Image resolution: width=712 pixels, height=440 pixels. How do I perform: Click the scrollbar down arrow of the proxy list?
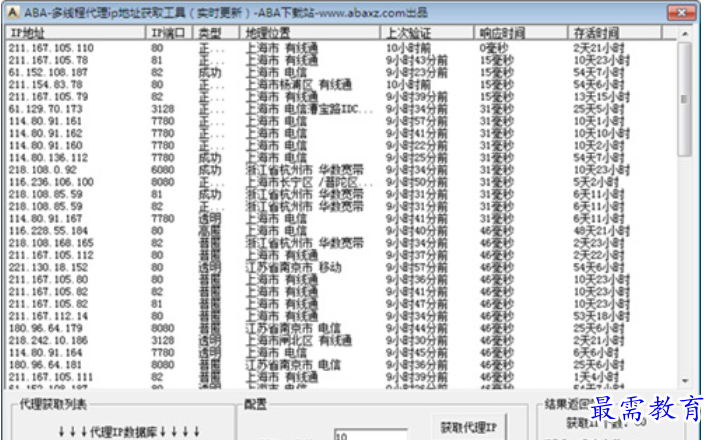pos(685,381)
